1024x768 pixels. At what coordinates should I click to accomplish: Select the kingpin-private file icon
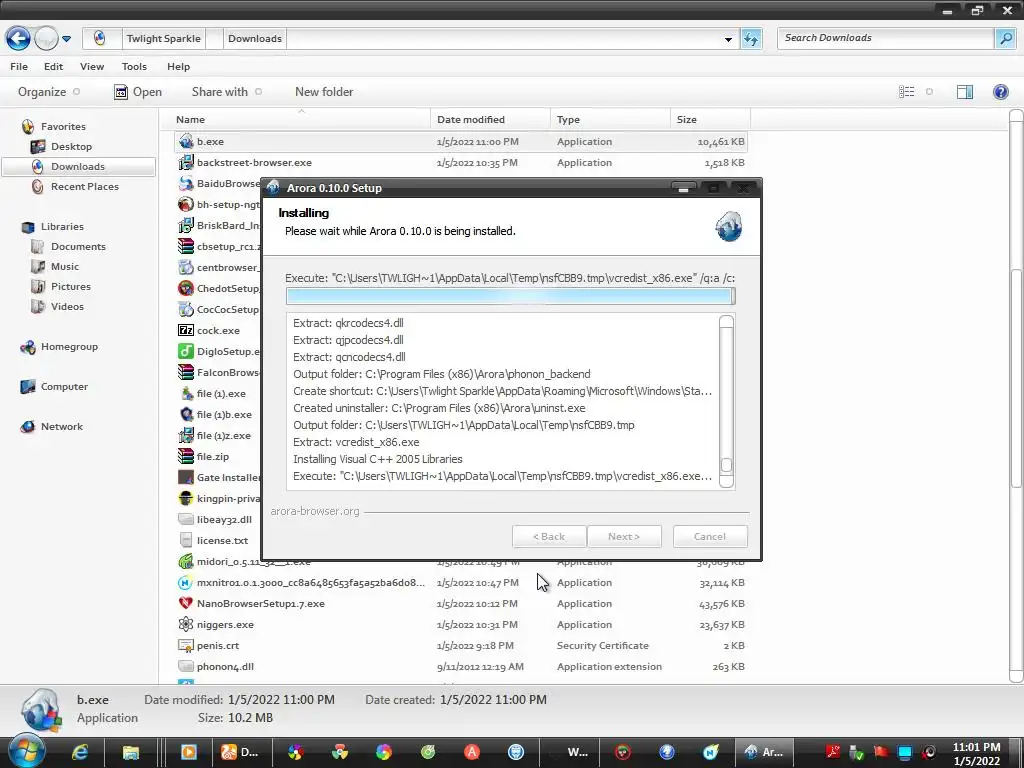tap(186, 498)
